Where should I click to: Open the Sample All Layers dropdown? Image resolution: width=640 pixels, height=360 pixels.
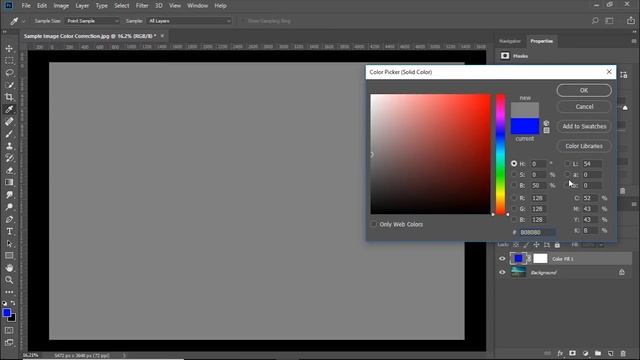(x=189, y=21)
